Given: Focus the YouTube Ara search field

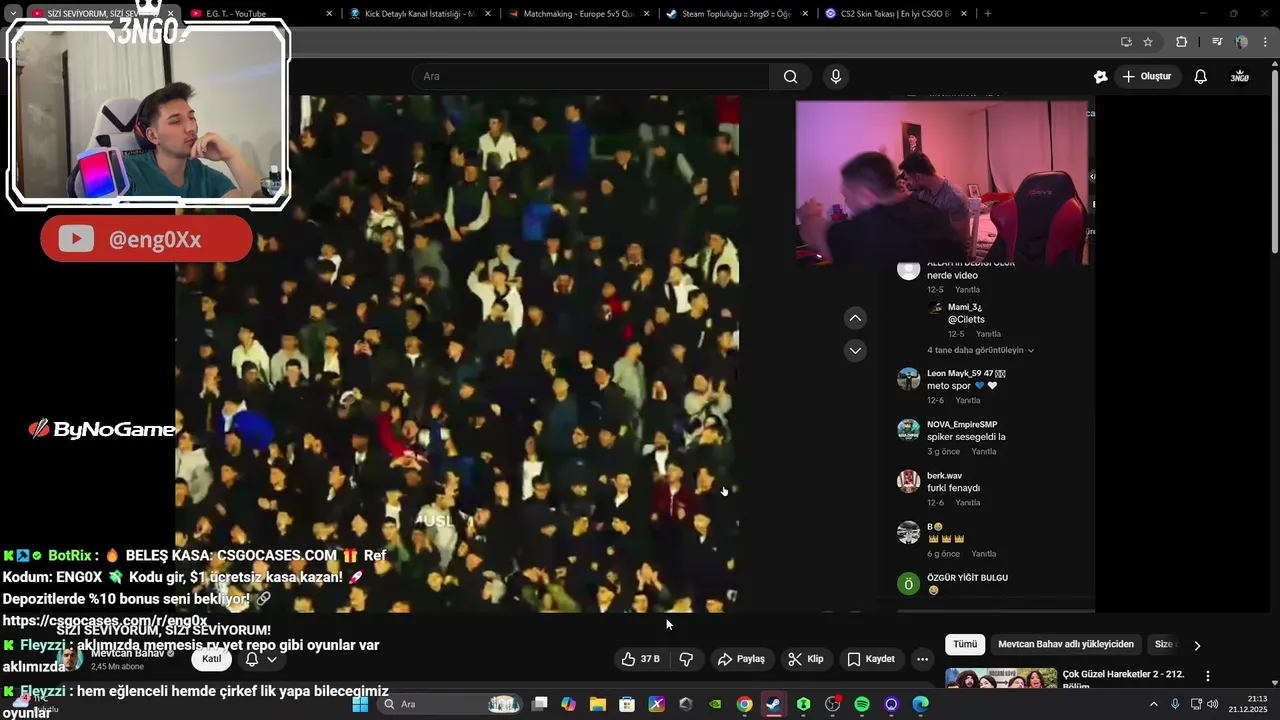Looking at the screenshot, I should [590, 77].
